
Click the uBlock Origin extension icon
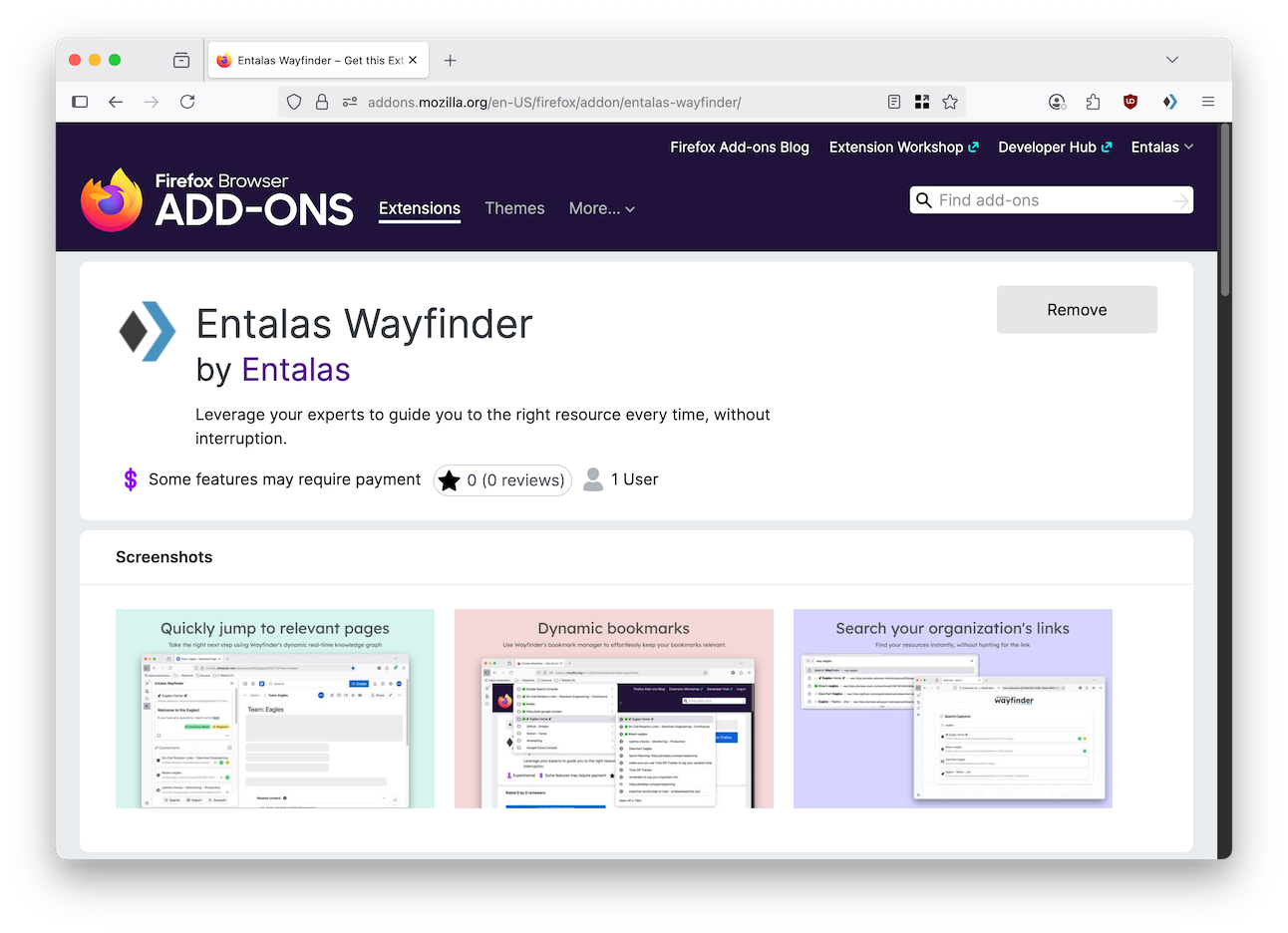click(1129, 101)
